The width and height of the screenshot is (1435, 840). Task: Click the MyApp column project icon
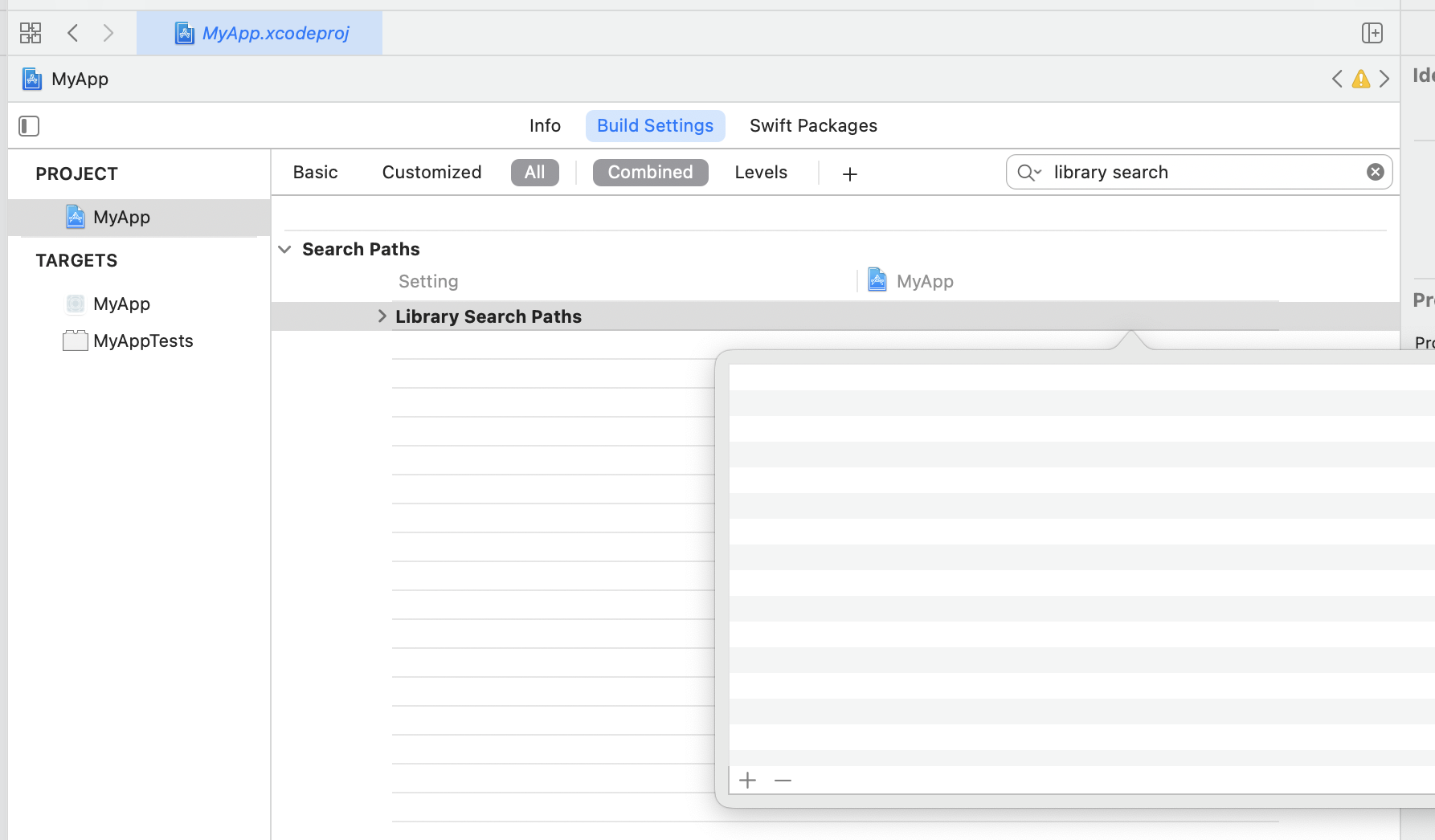pyautogui.click(x=877, y=279)
